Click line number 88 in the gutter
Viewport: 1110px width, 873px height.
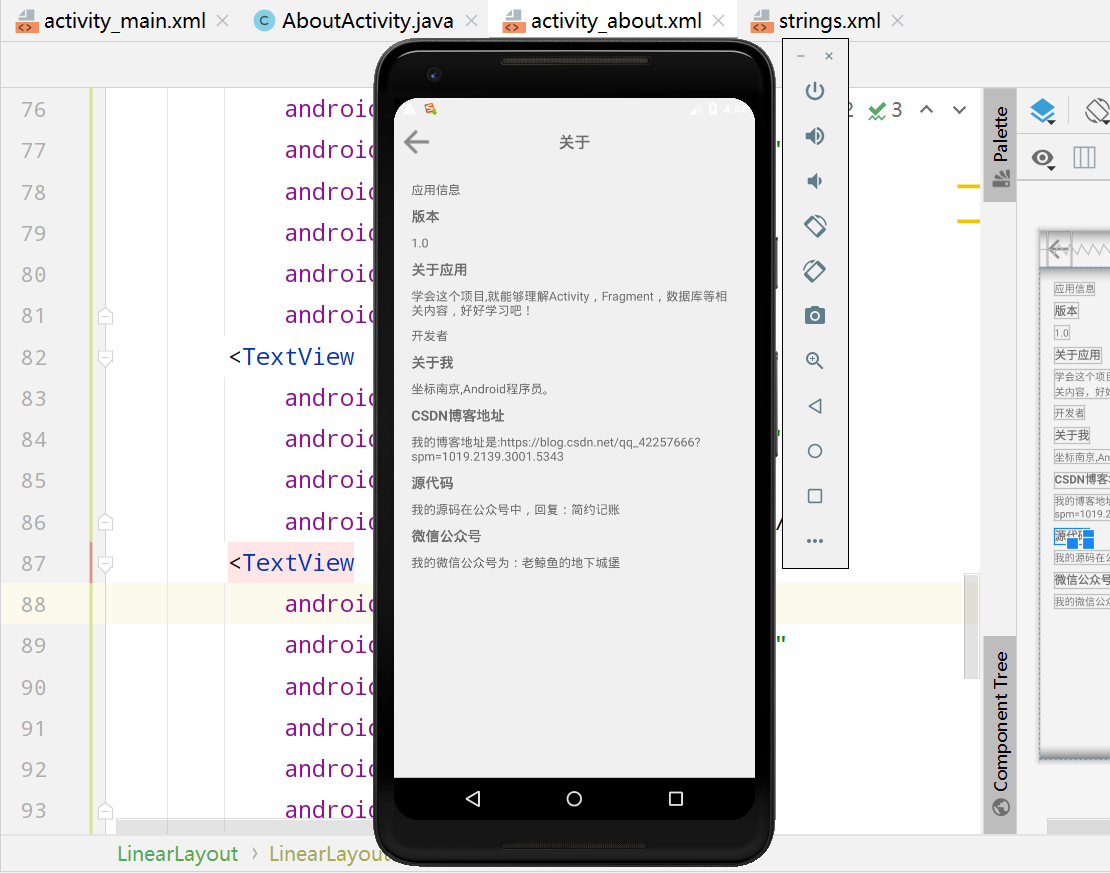click(33, 605)
